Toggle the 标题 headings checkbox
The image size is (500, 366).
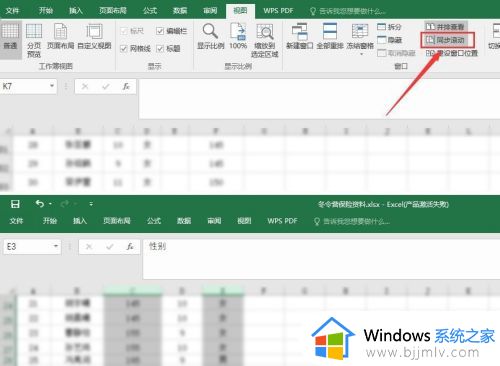[160, 49]
